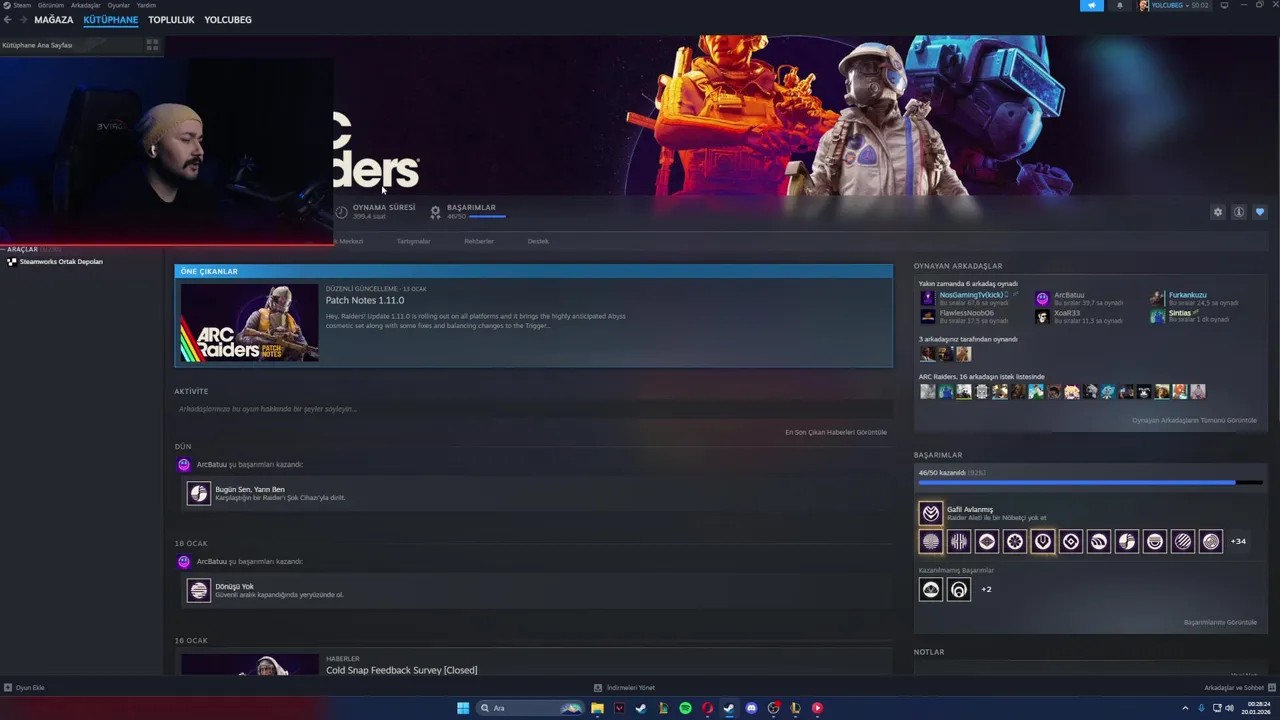Click Başarımlarımı Görüntüle link
Screen dimensions: 1280x720
(x=1220, y=622)
